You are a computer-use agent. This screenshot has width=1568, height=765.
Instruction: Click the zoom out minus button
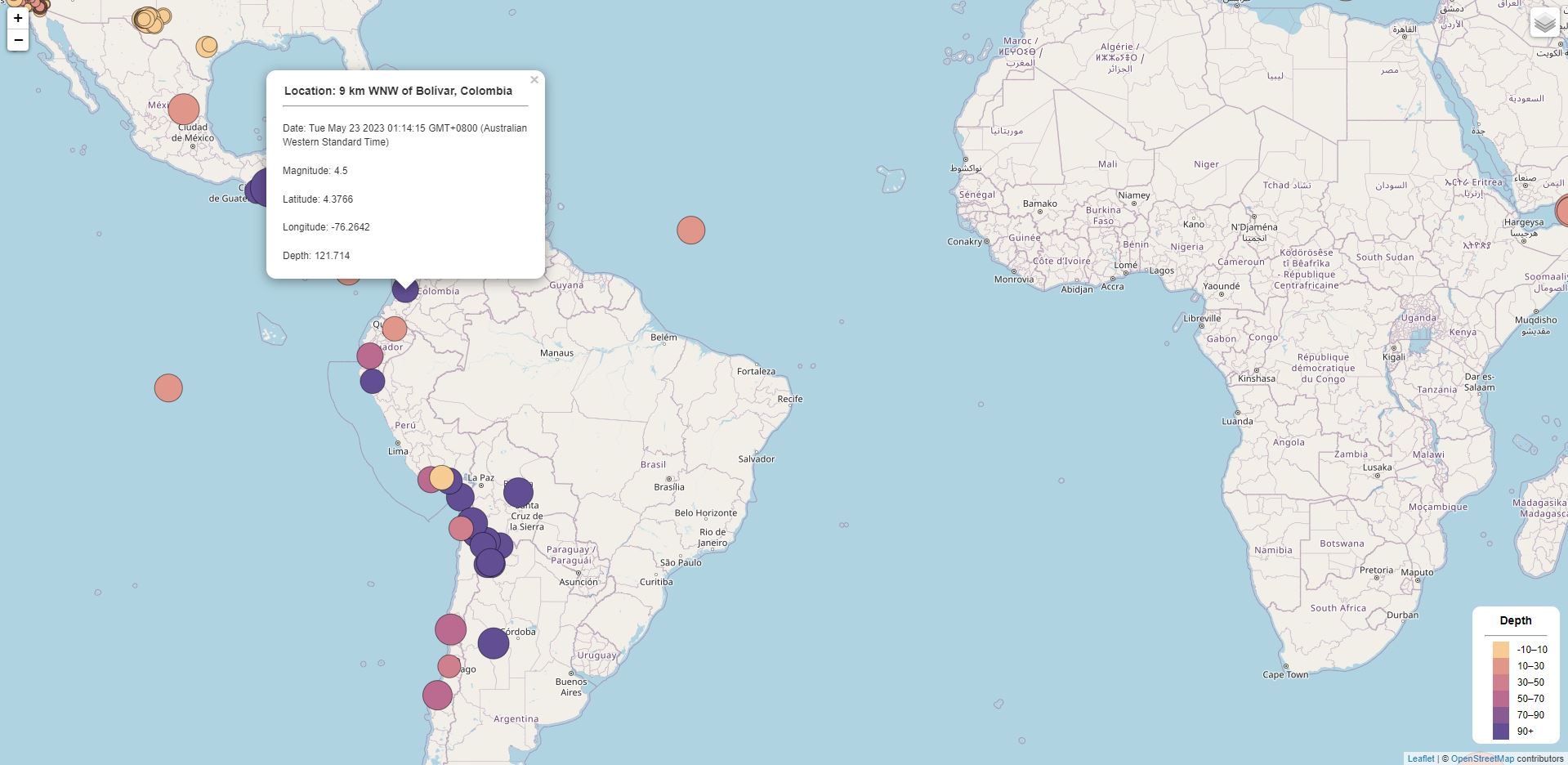tap(18, 40)
